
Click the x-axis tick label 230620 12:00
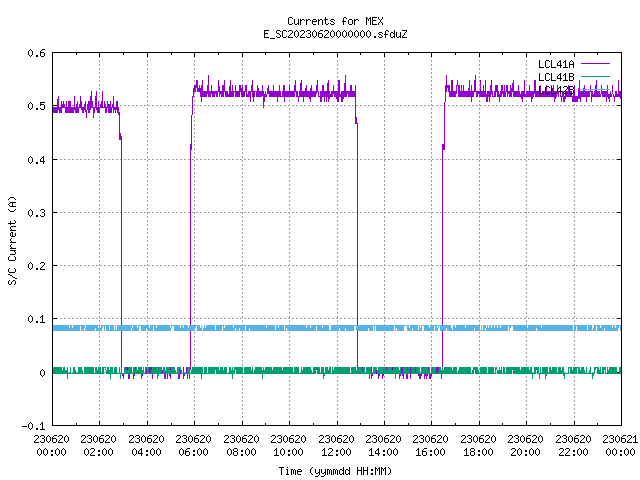pos(336,446)
